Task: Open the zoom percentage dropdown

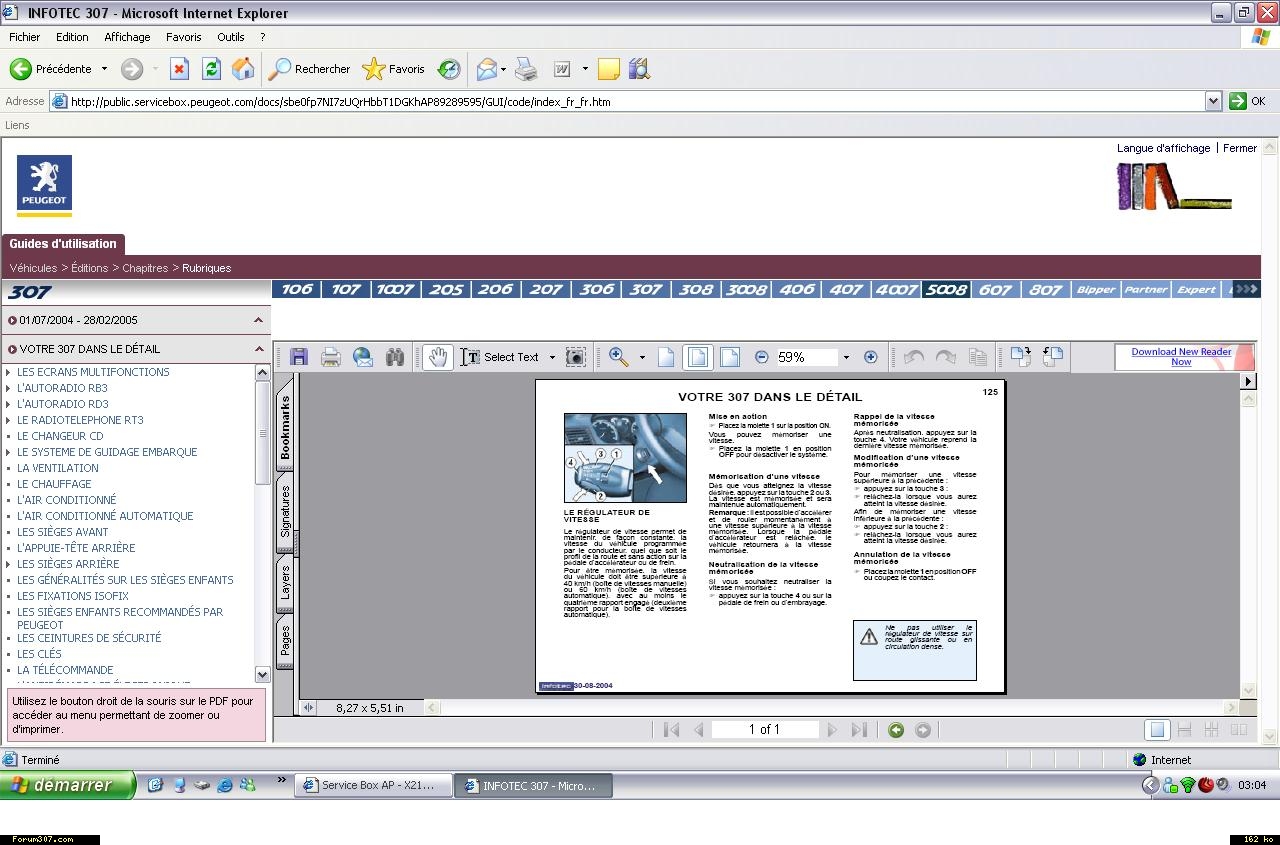Action: [846, 357]
